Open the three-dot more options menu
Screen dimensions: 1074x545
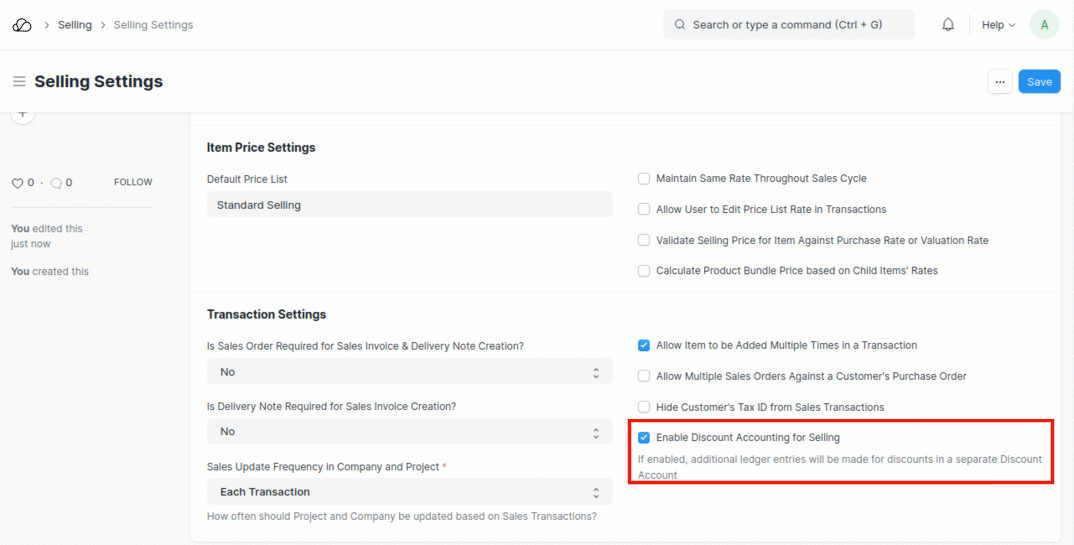pos(999,82)
